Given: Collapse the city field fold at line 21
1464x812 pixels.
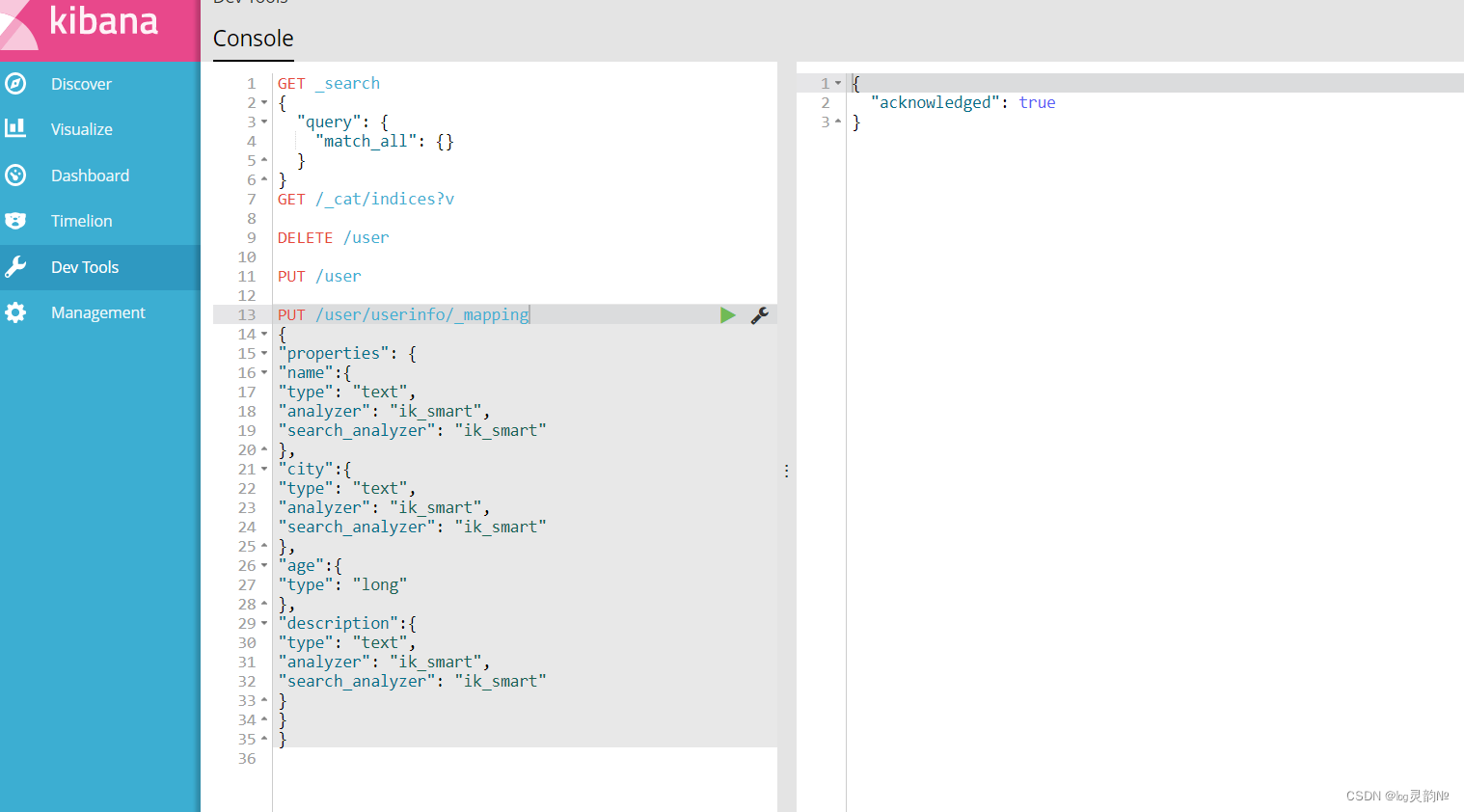Looking at the screenshot, I should [x=264, y=470].
